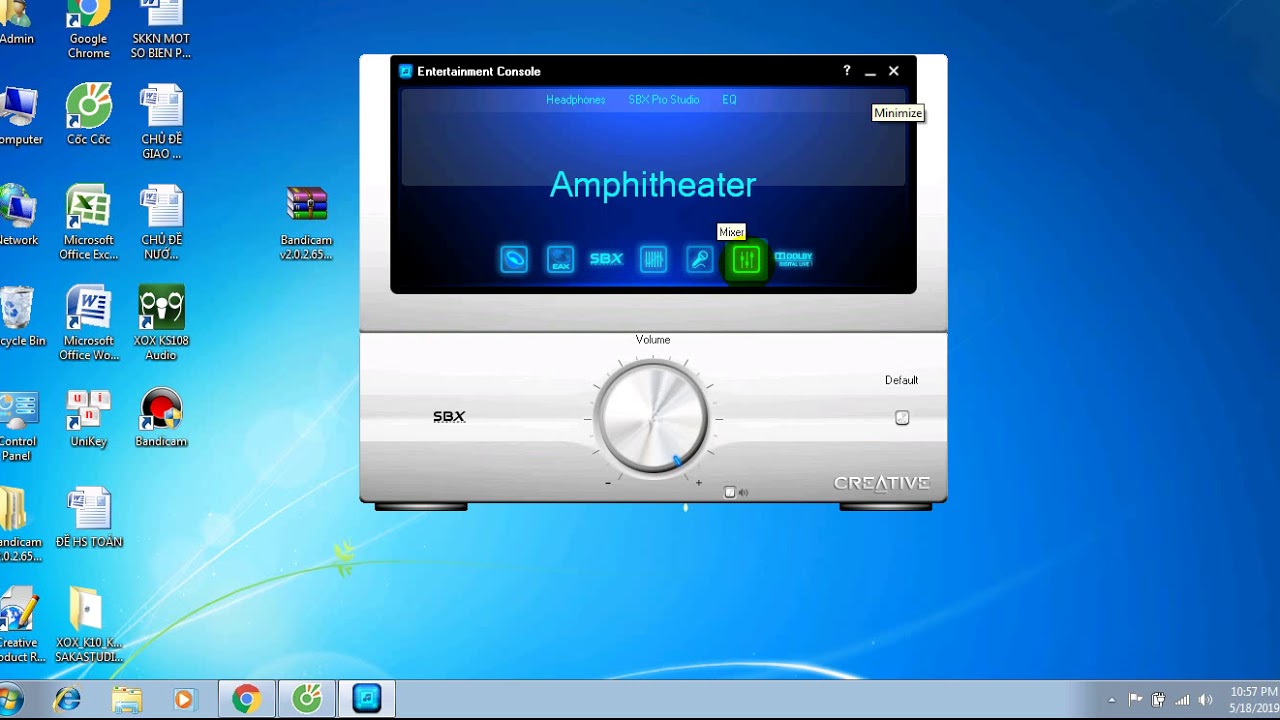Image resolution: width=1280 pixels, height=720 pixels.
Task: Click the Amphitheater preset display
Action: [653, 184]
